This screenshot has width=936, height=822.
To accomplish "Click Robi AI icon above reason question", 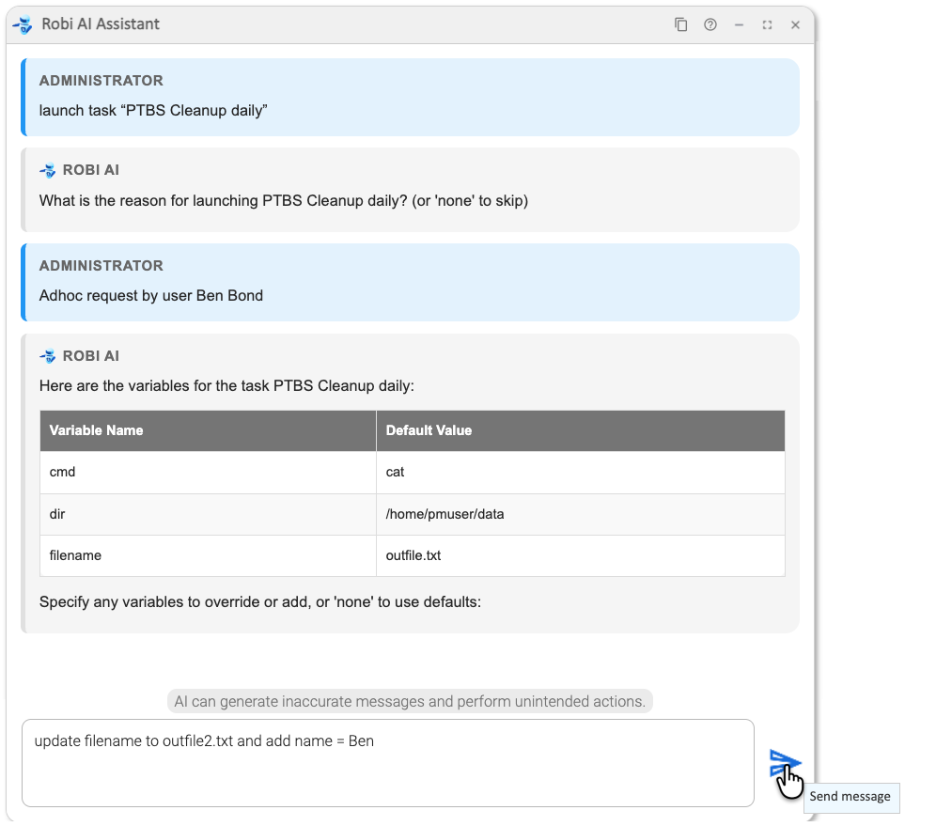I will coord(47,170).
